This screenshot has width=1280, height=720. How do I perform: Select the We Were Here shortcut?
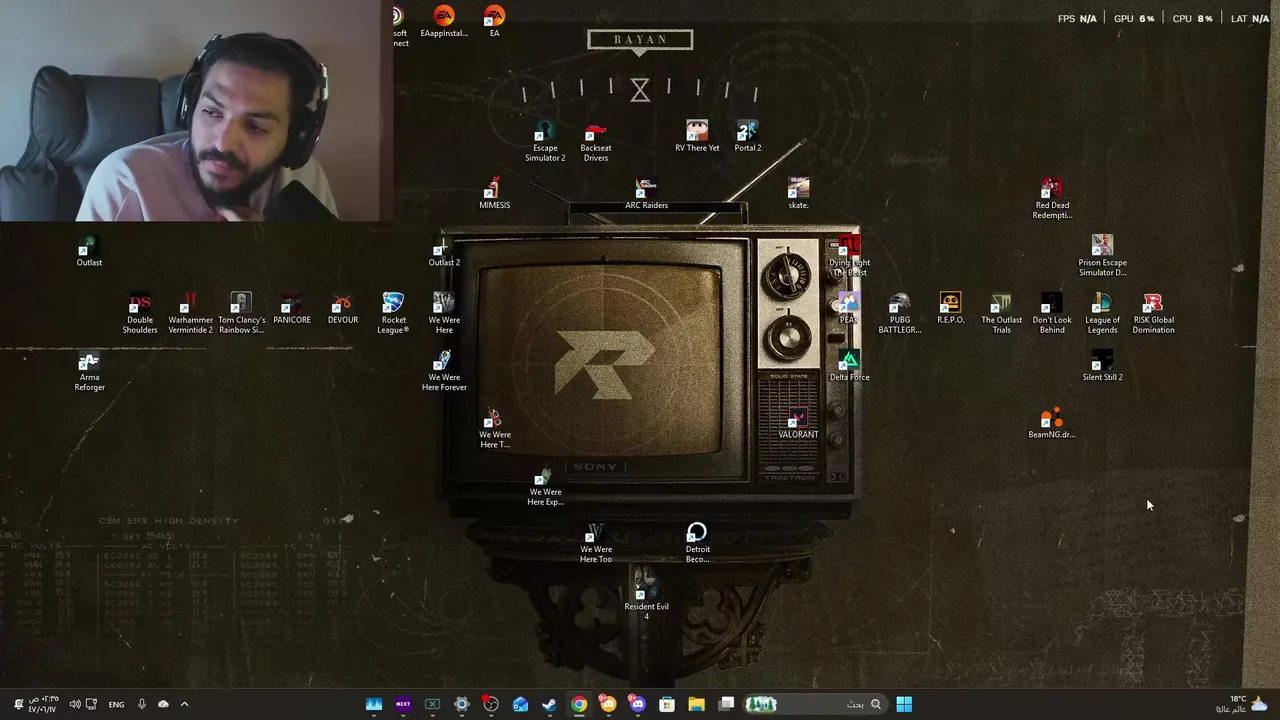tap(444, 314)
